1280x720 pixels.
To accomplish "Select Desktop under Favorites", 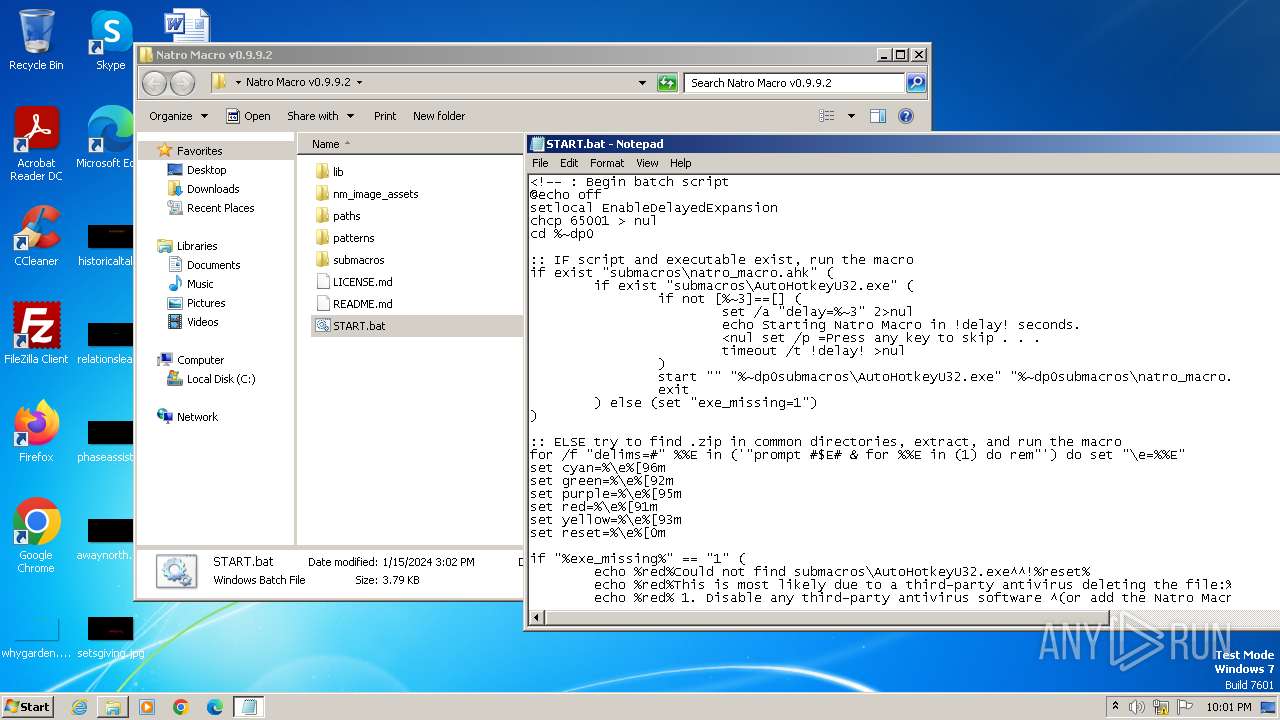I will (x=206, y=170).
